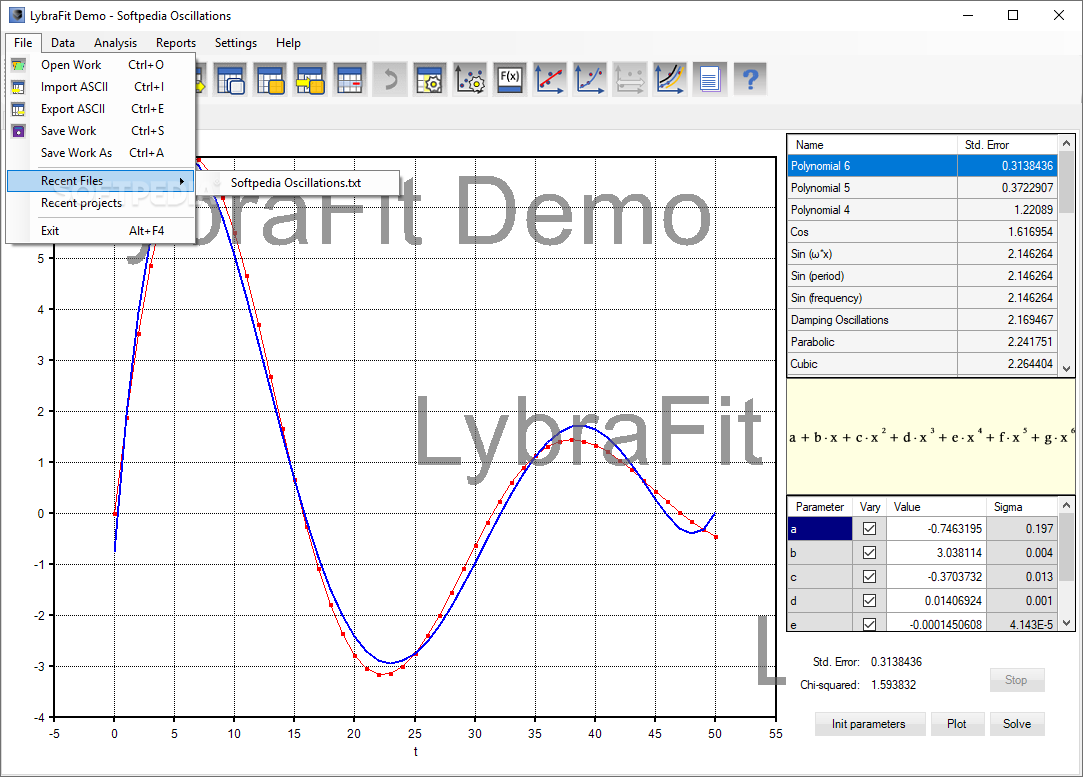Click parameter table scrollbar up arrow
Screen dimensions: 1083x777
pyautogui.click(x=1066, y=506)
